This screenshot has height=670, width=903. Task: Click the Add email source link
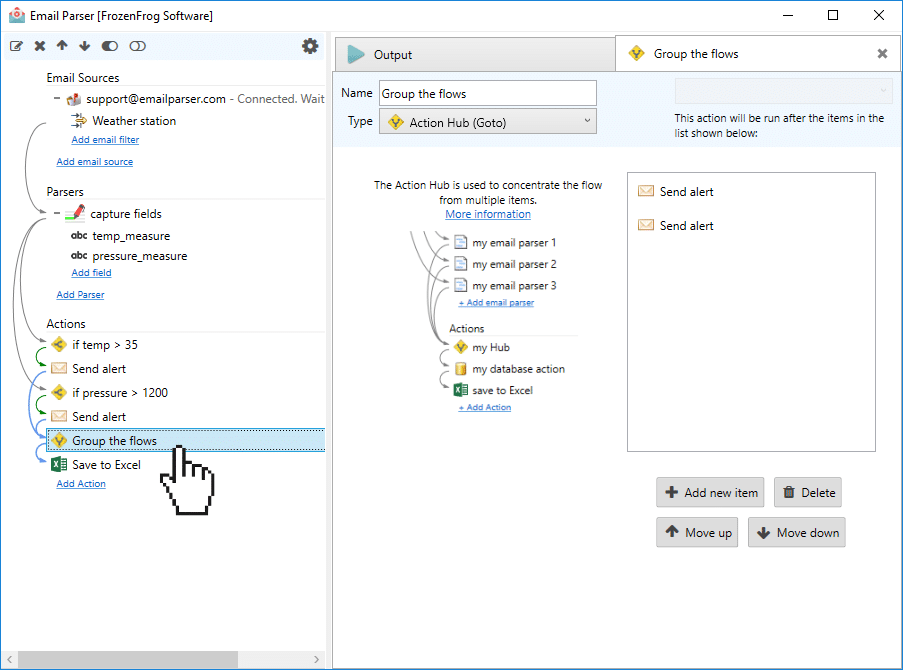(x=94, y=162)
